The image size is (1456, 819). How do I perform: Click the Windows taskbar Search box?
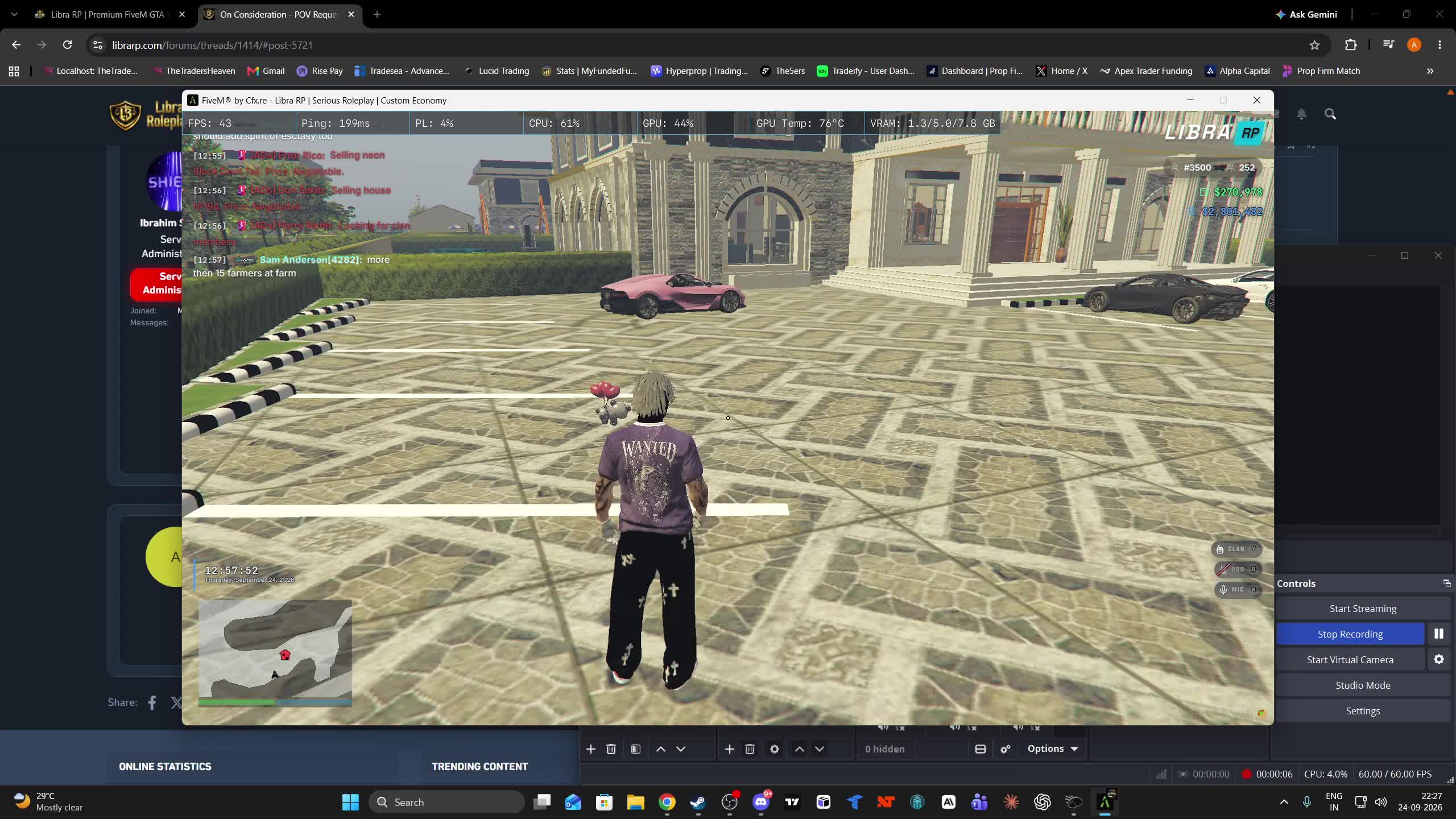point(446,802)
